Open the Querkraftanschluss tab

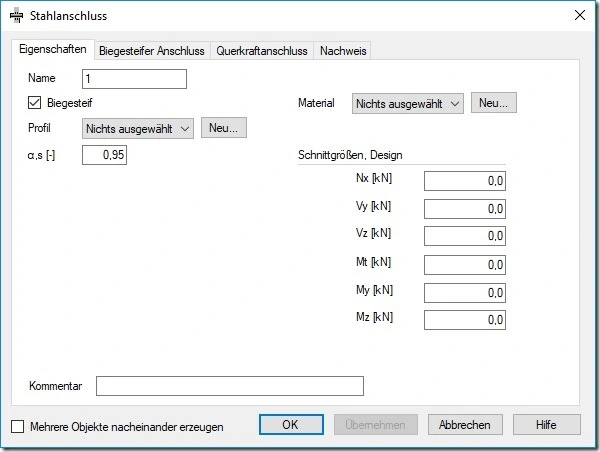click(x=262, y=51)
